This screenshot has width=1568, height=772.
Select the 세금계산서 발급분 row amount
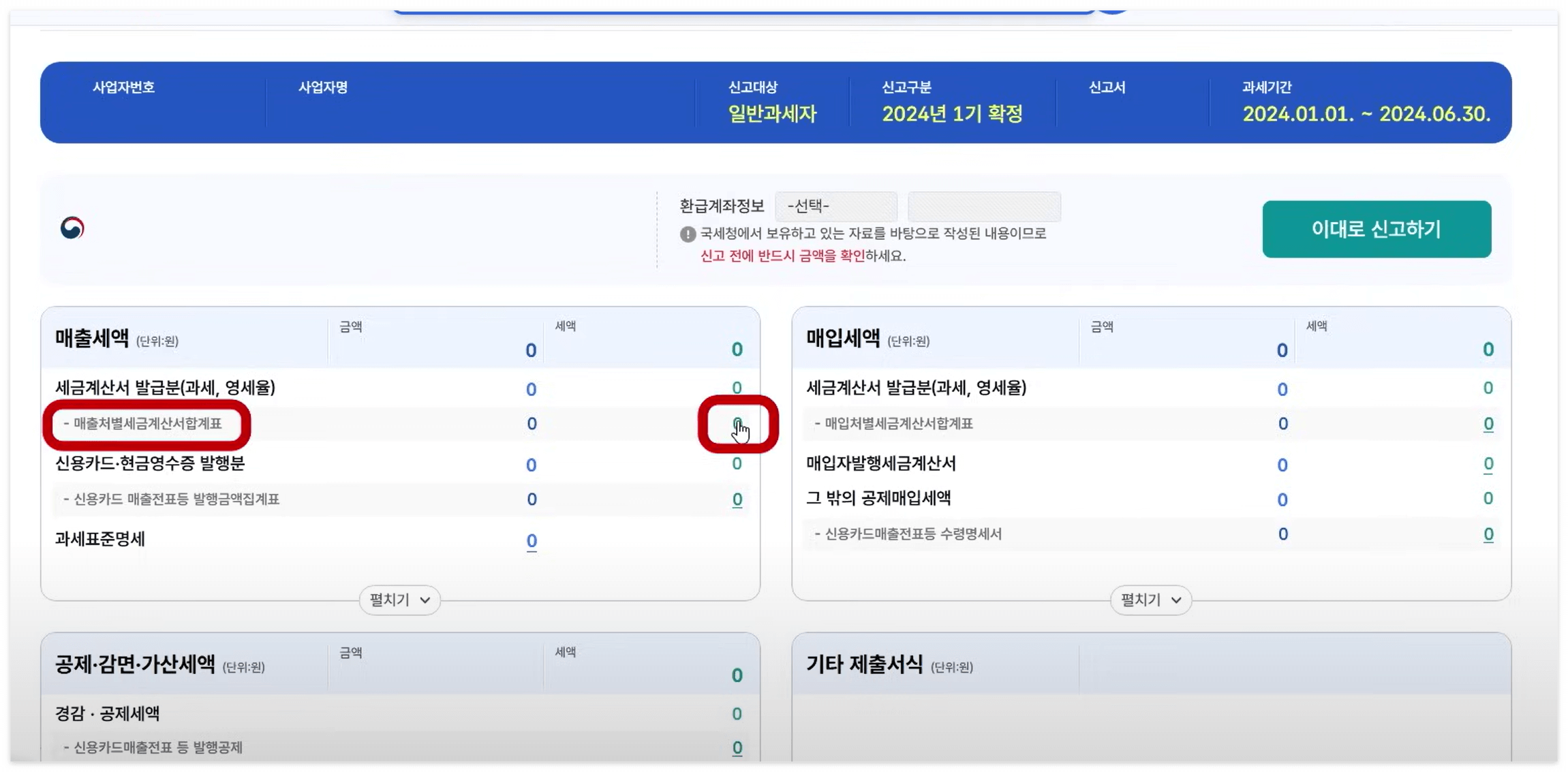tap(529, 388)
